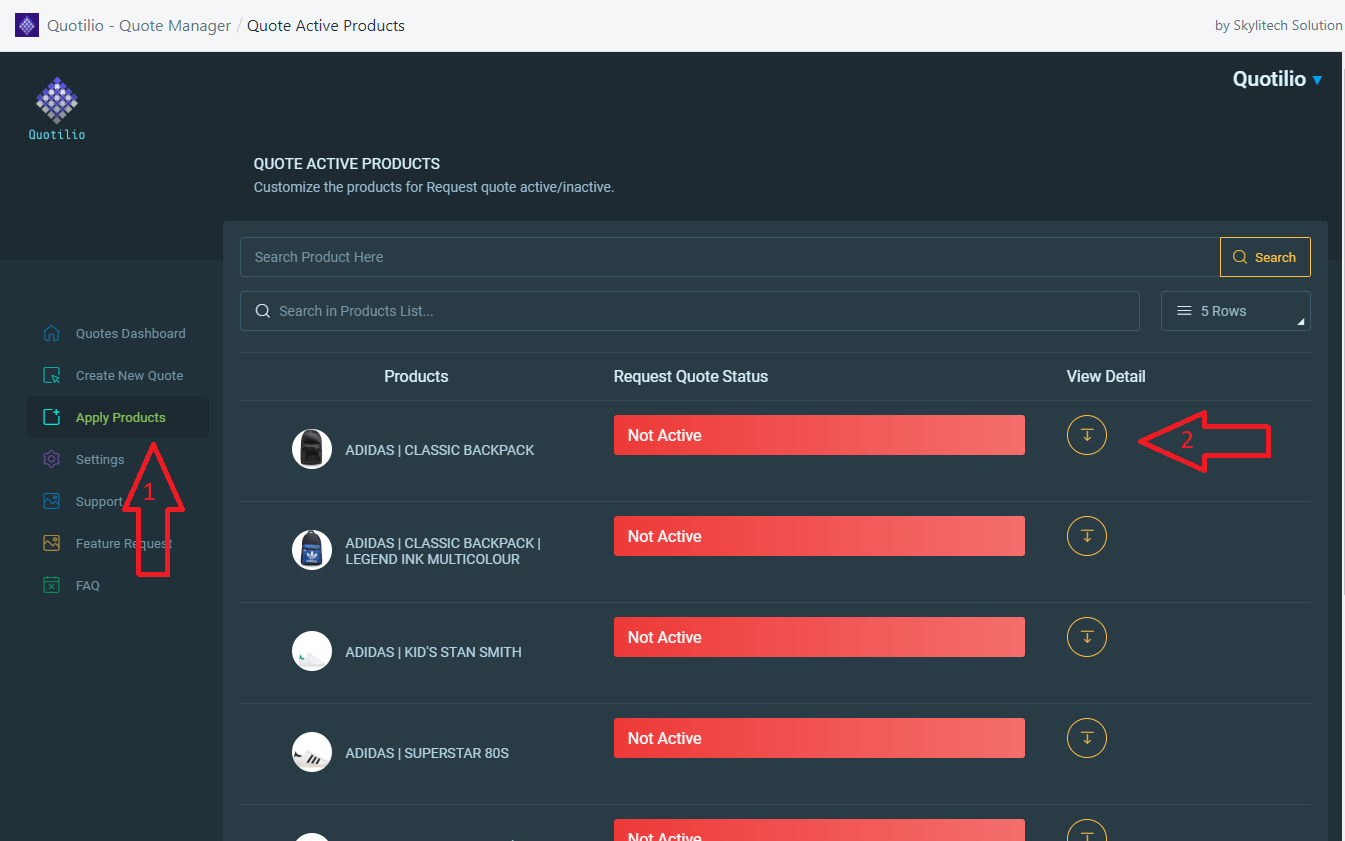This screenshot has height=841, width=1345.
Task: View detail of Adidas Classic Backpack
Action: tap(1087, 435)
